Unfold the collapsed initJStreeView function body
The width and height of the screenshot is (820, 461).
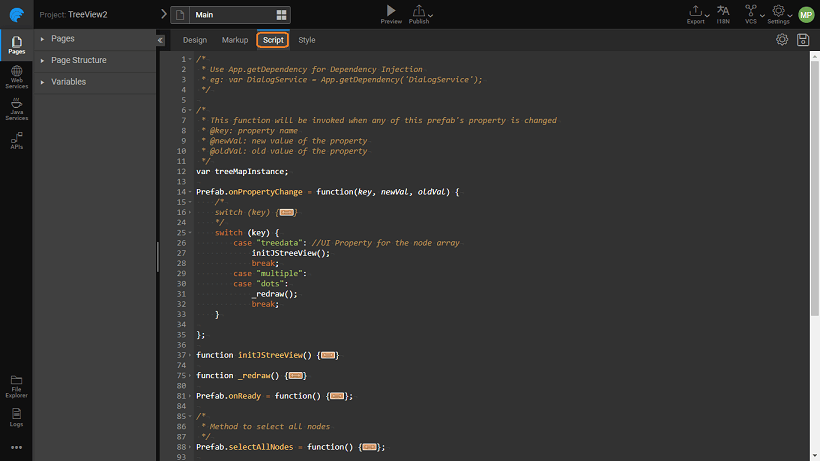329,355
